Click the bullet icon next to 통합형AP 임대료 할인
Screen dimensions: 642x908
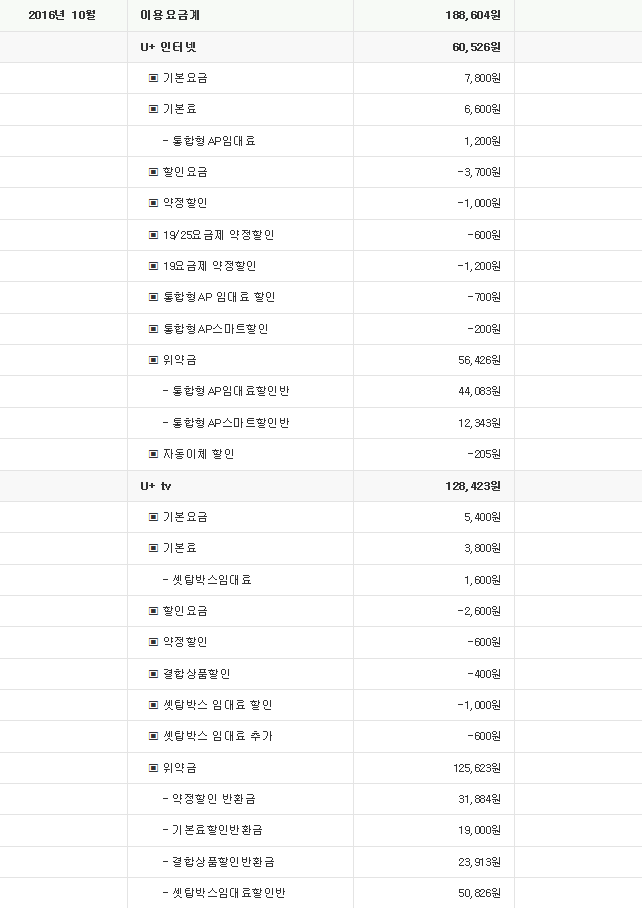tap(153, 297)
